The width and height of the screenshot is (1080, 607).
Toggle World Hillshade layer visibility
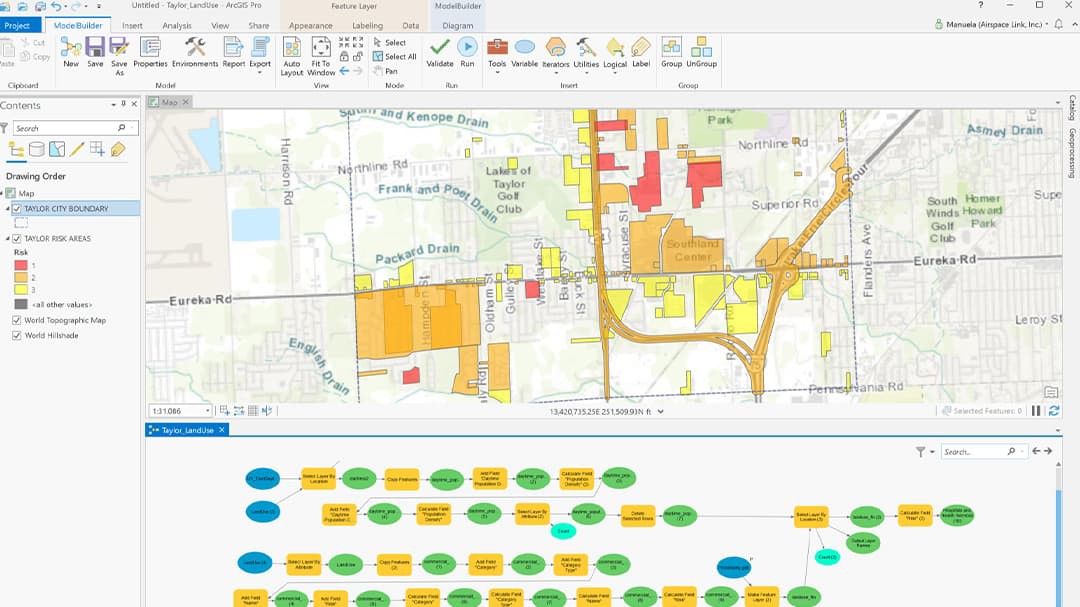tap(17, 335)
